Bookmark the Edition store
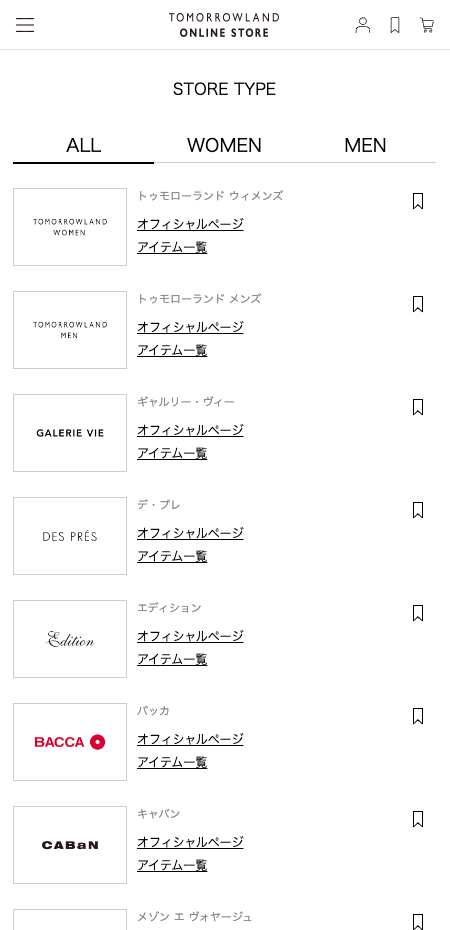The image size is (450, 930). click(x=418, y=613)
